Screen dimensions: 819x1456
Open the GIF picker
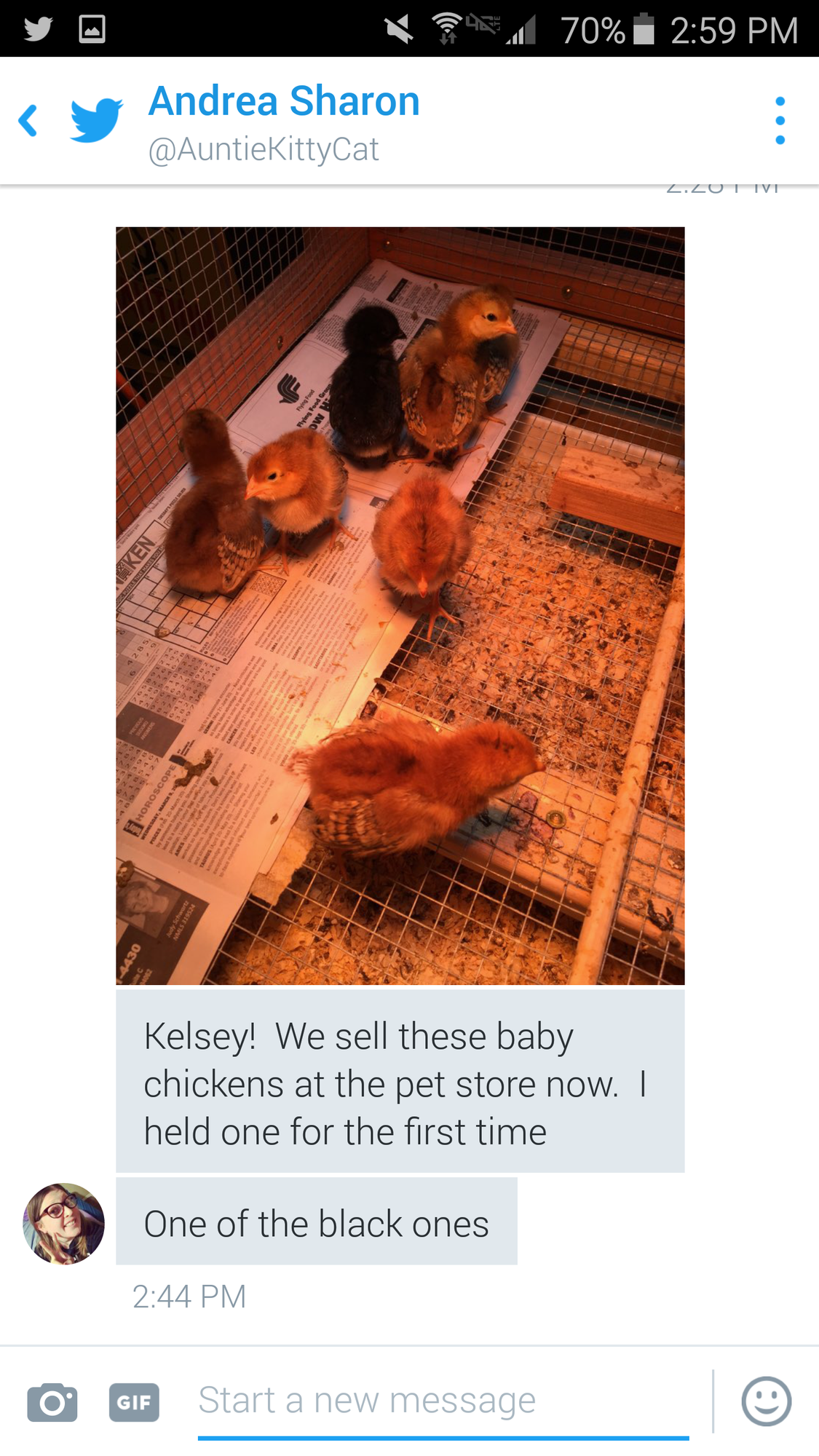point(134,1402)
